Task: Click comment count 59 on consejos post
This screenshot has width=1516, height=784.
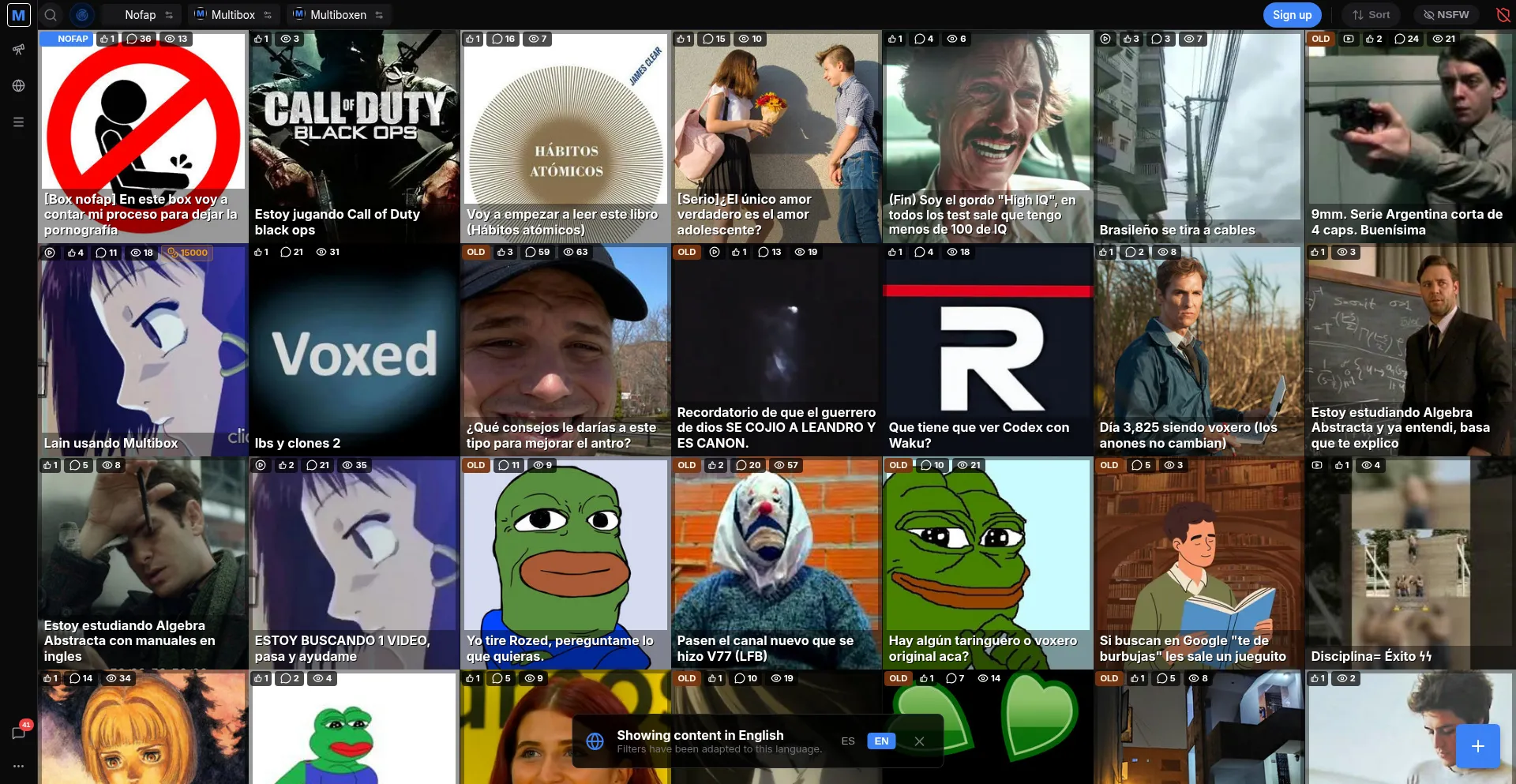Action: pyautogui.click(x=538, y=253)
